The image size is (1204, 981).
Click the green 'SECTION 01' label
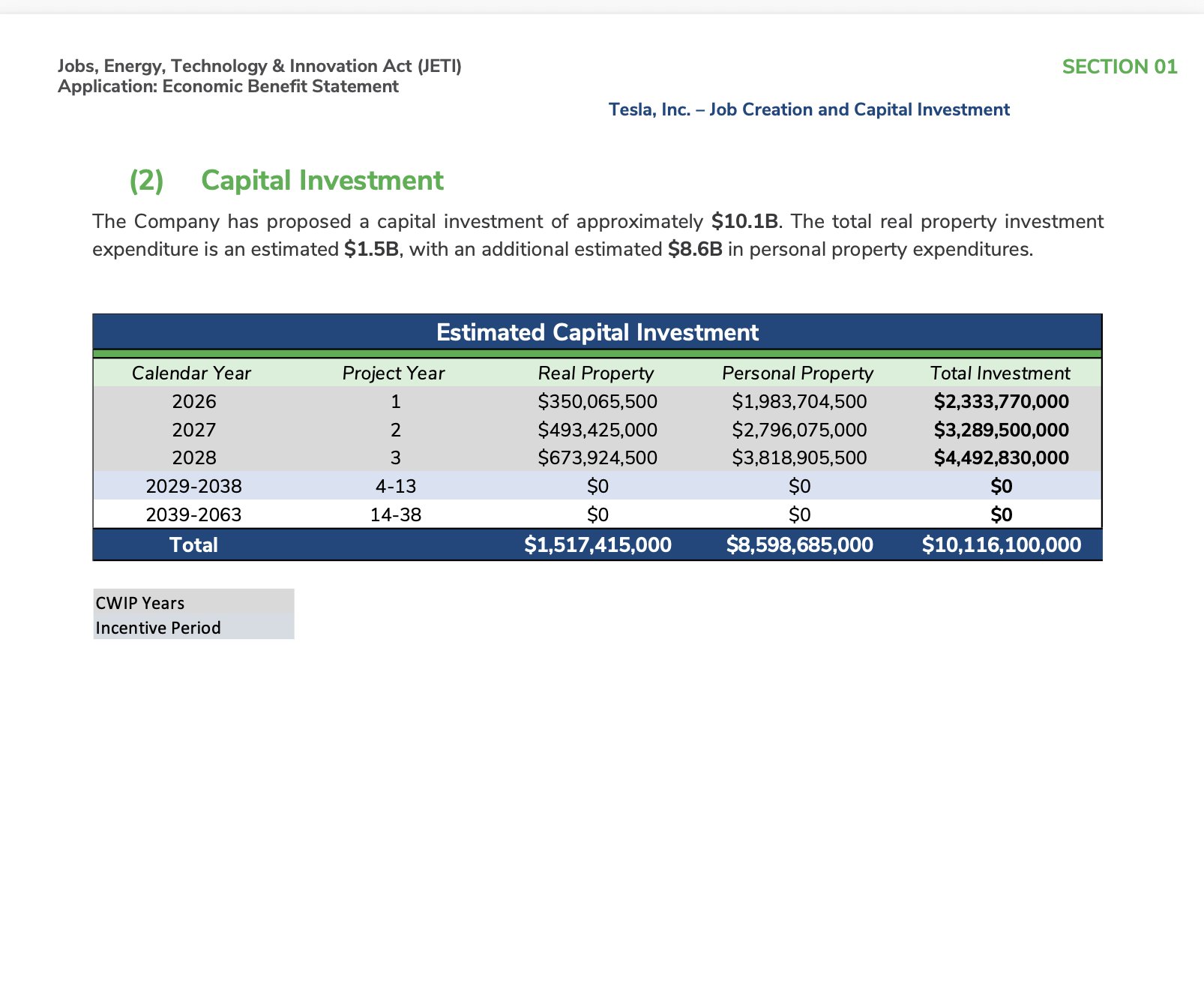coord(1119,67)
